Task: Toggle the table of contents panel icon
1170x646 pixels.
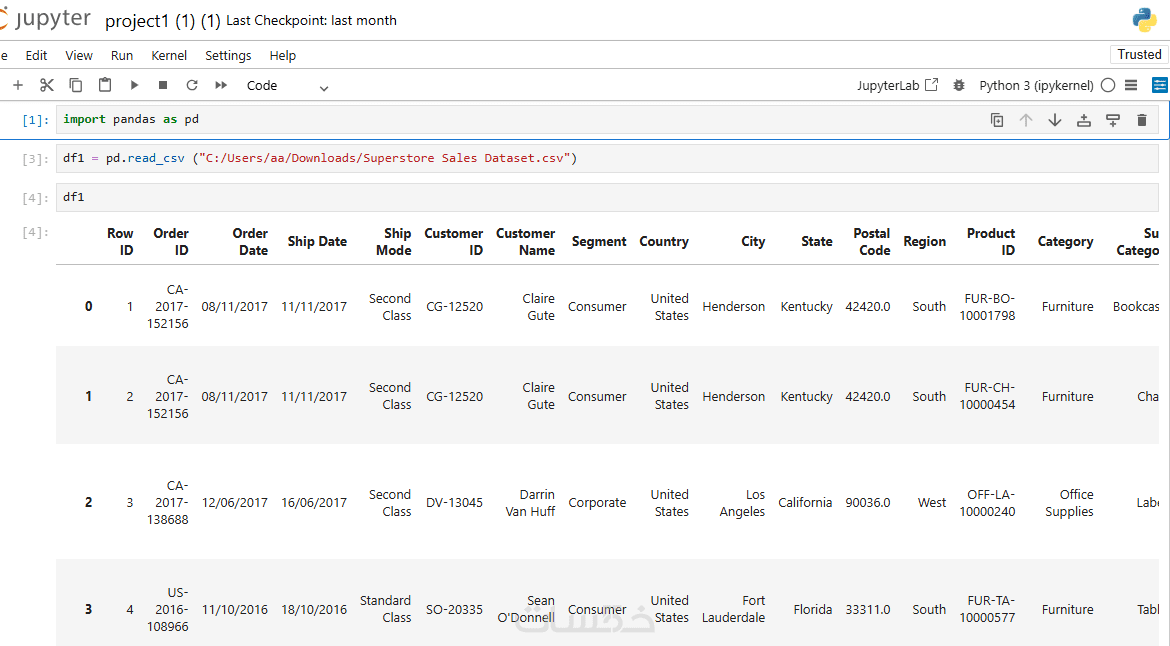Action: [1131, 86]
